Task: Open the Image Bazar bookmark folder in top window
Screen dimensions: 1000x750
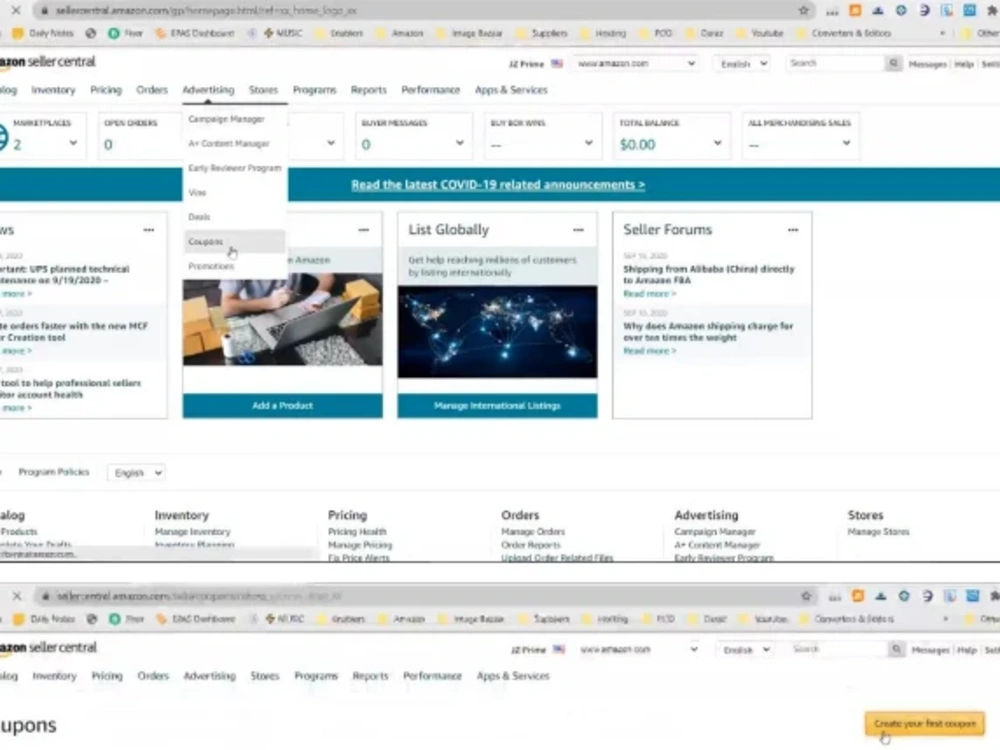Action: tap(470, 33)
